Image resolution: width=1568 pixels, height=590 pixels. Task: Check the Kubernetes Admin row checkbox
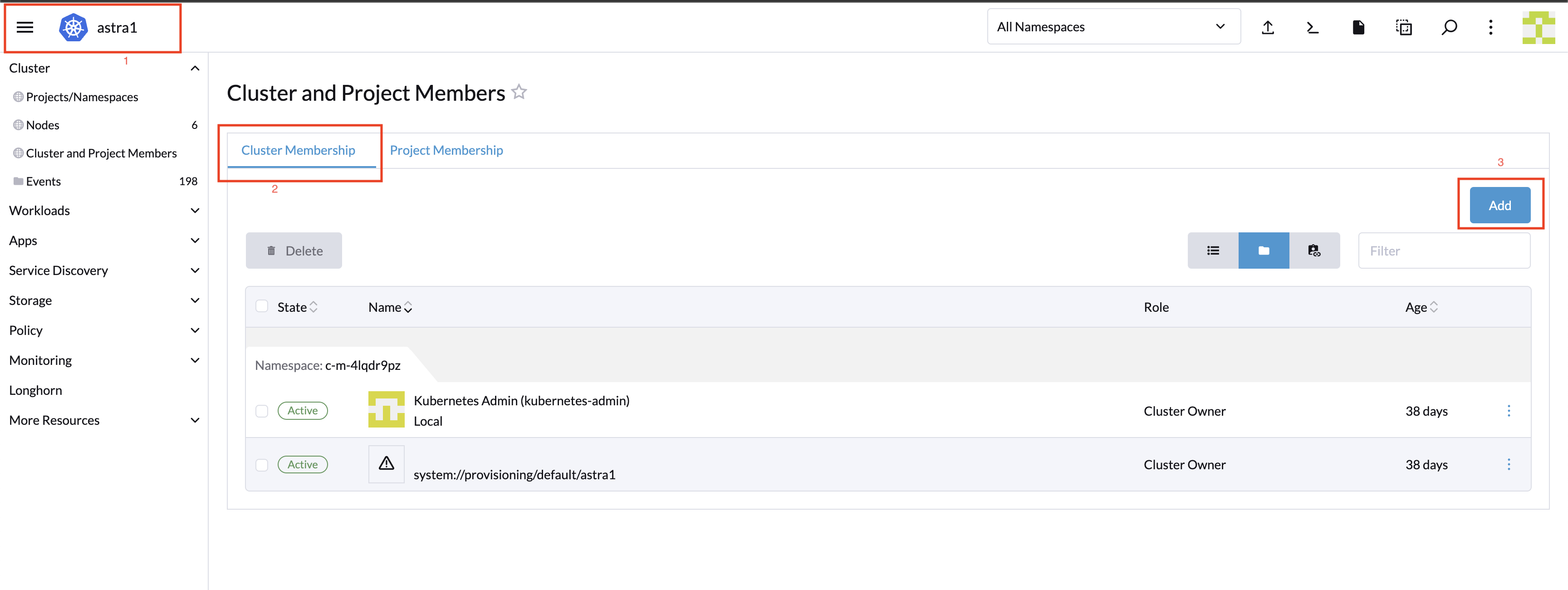click(262, 411)
